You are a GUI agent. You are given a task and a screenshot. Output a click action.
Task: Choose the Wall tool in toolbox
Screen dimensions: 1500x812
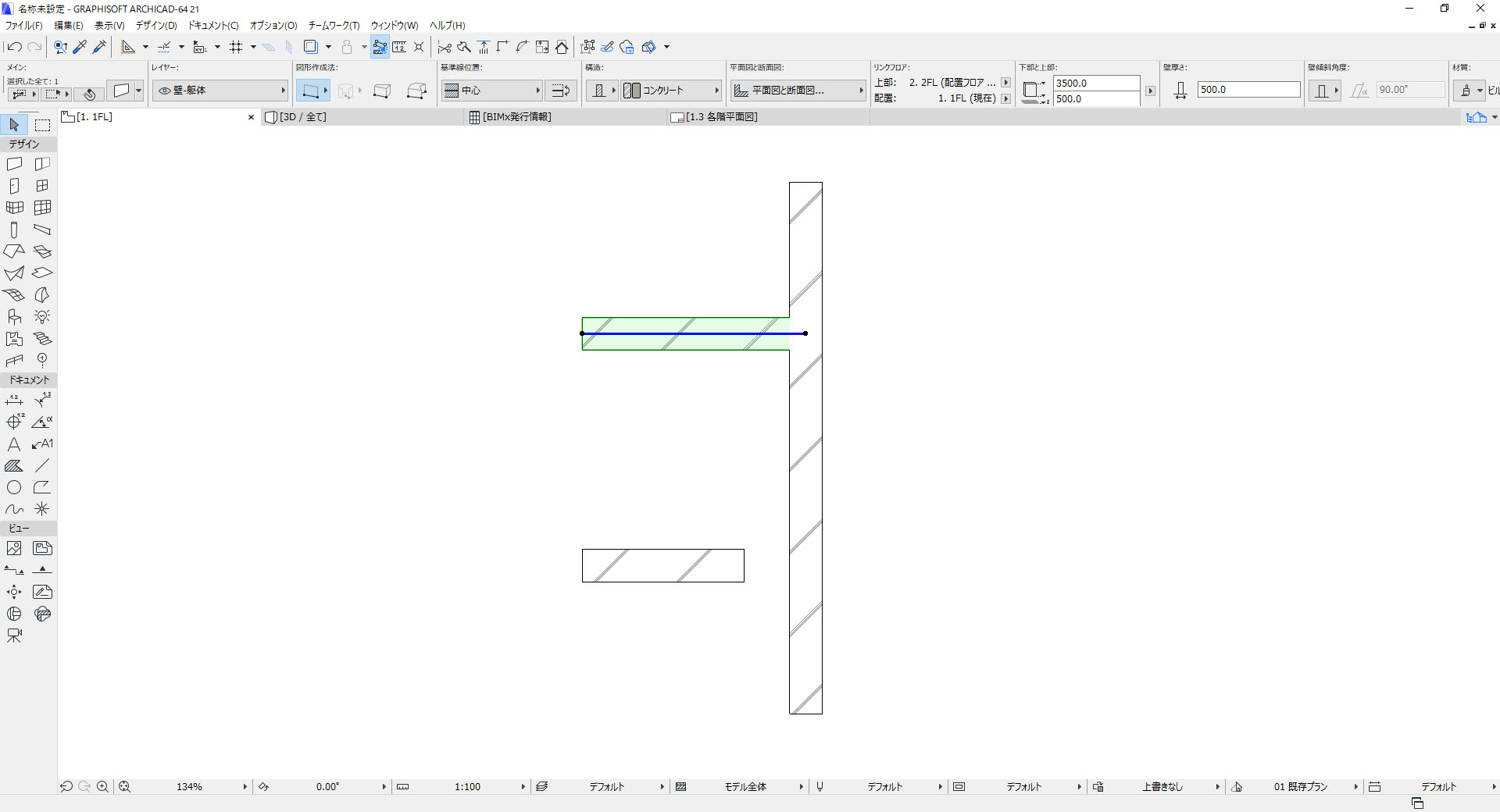[x=14, y=164]
